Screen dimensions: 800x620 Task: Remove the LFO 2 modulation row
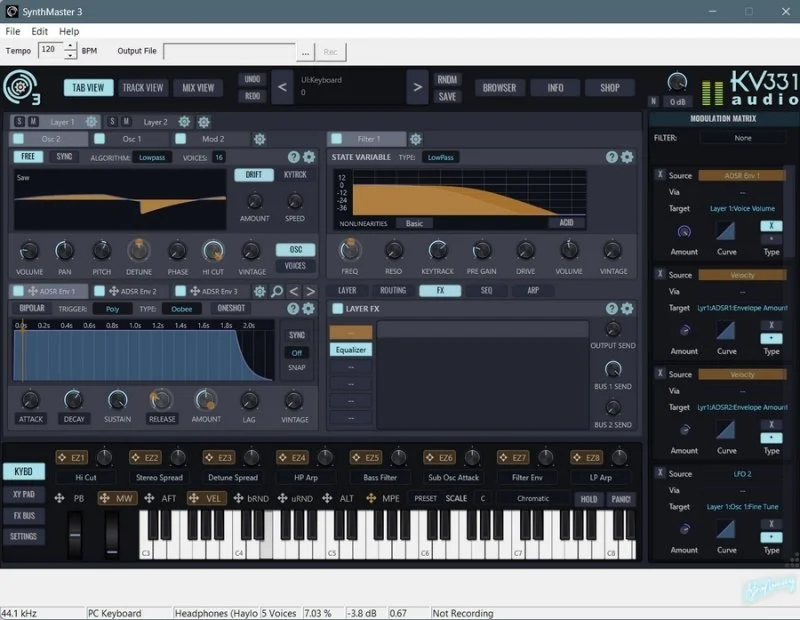coord(660,473)
